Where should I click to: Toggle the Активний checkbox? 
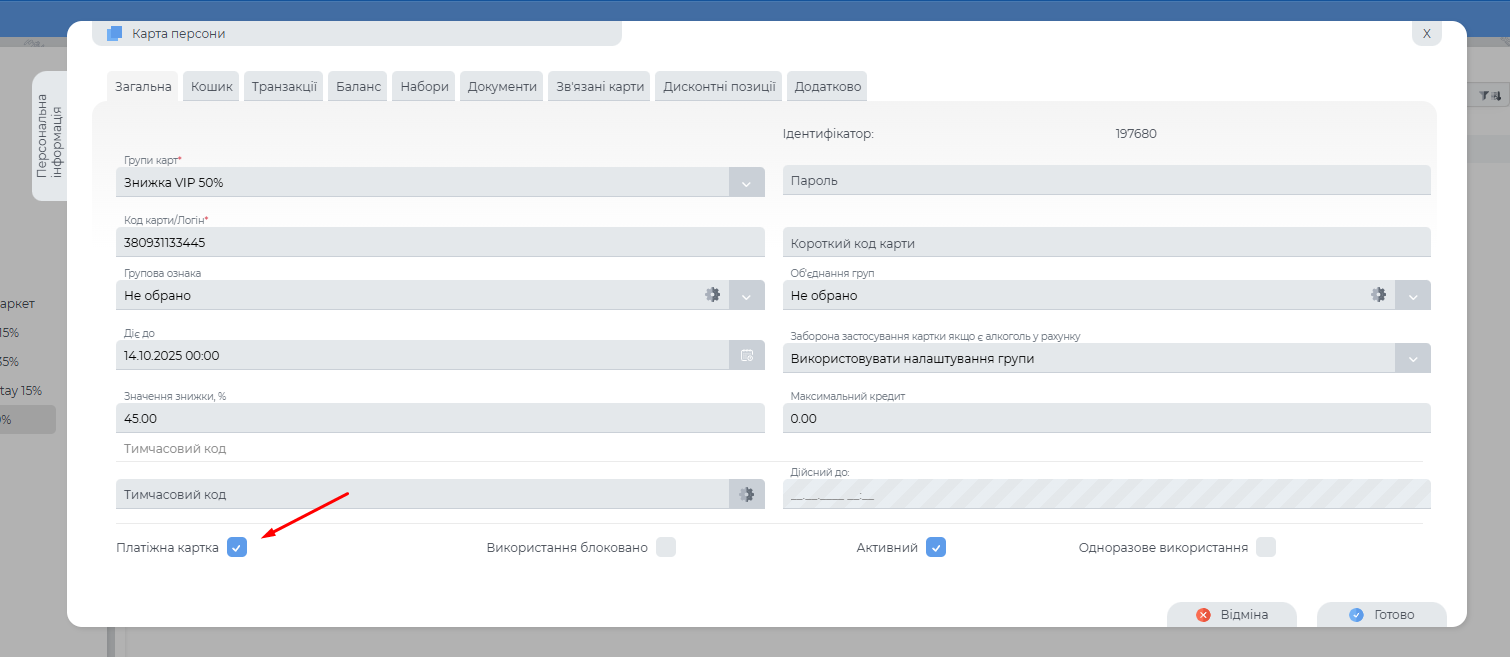(935, 547)
